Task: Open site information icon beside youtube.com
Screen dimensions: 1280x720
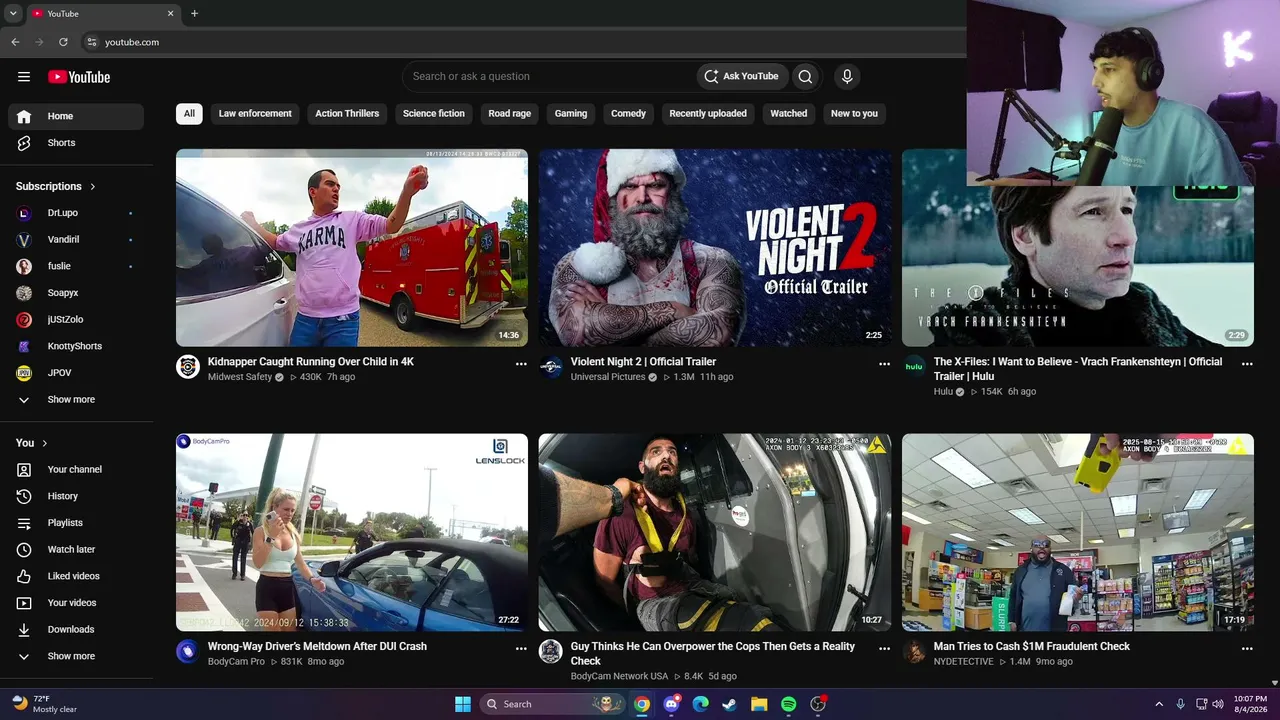Action: tap(91, 42)
